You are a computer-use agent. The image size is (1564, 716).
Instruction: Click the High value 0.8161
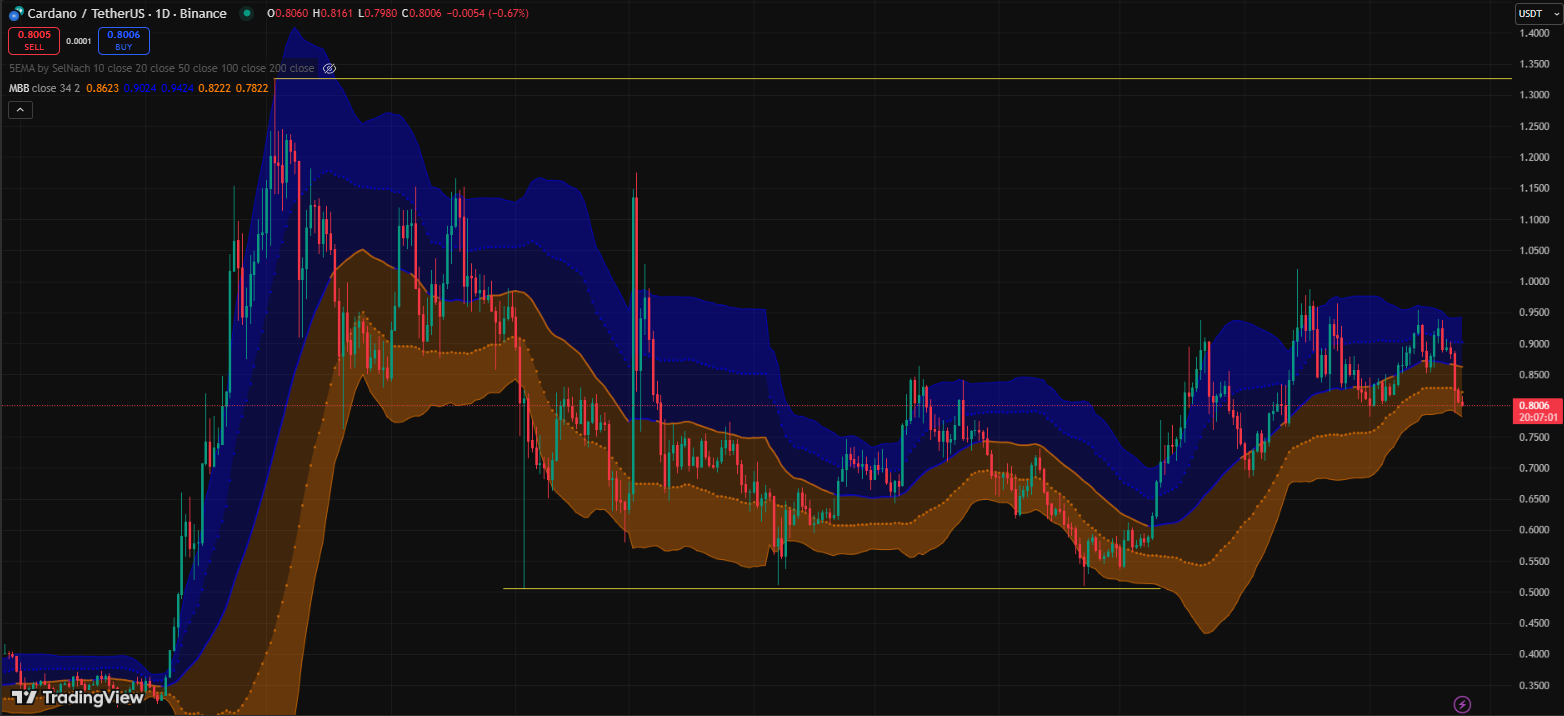338,13
